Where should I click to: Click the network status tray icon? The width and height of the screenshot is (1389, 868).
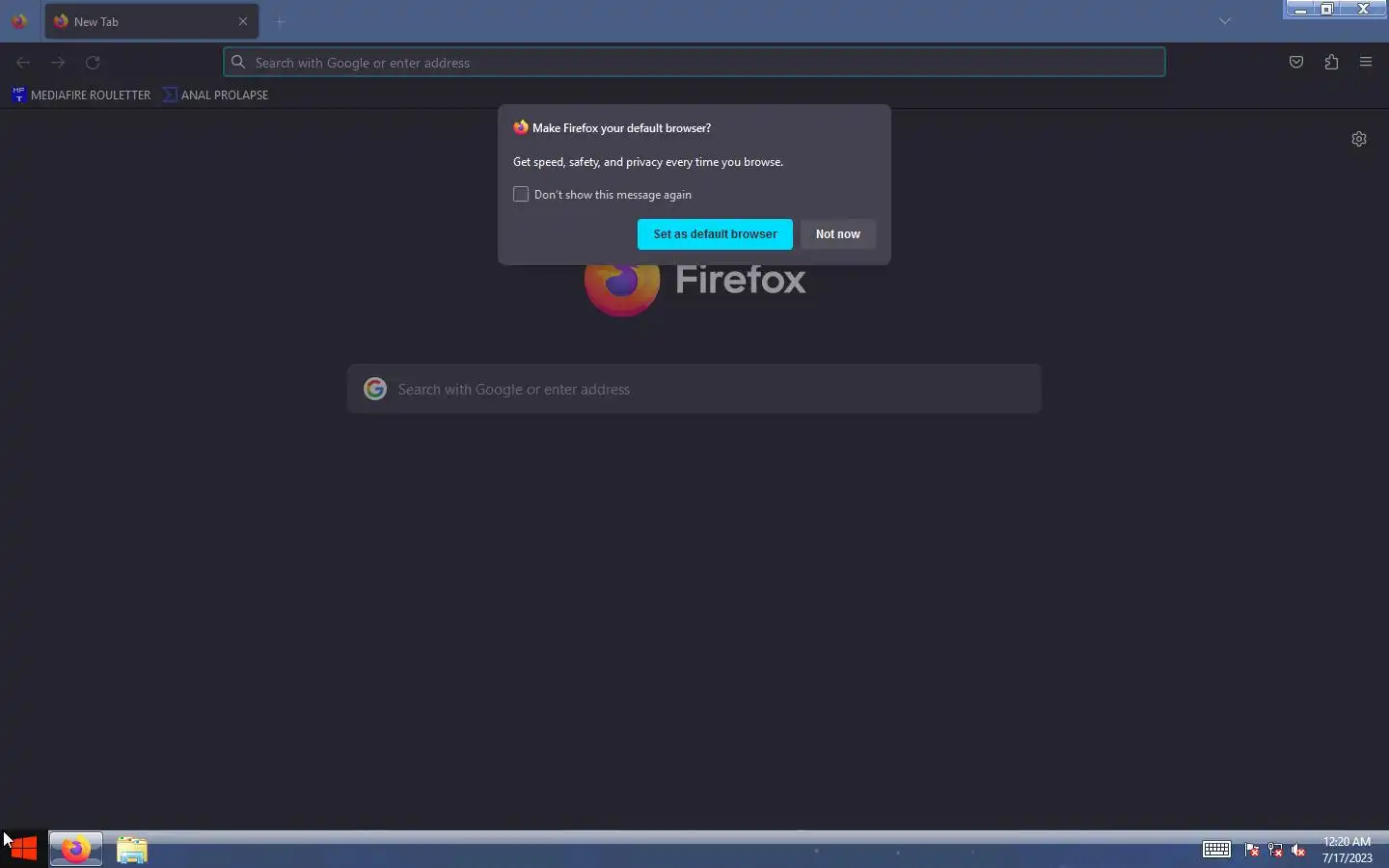tap(1275, 850)
